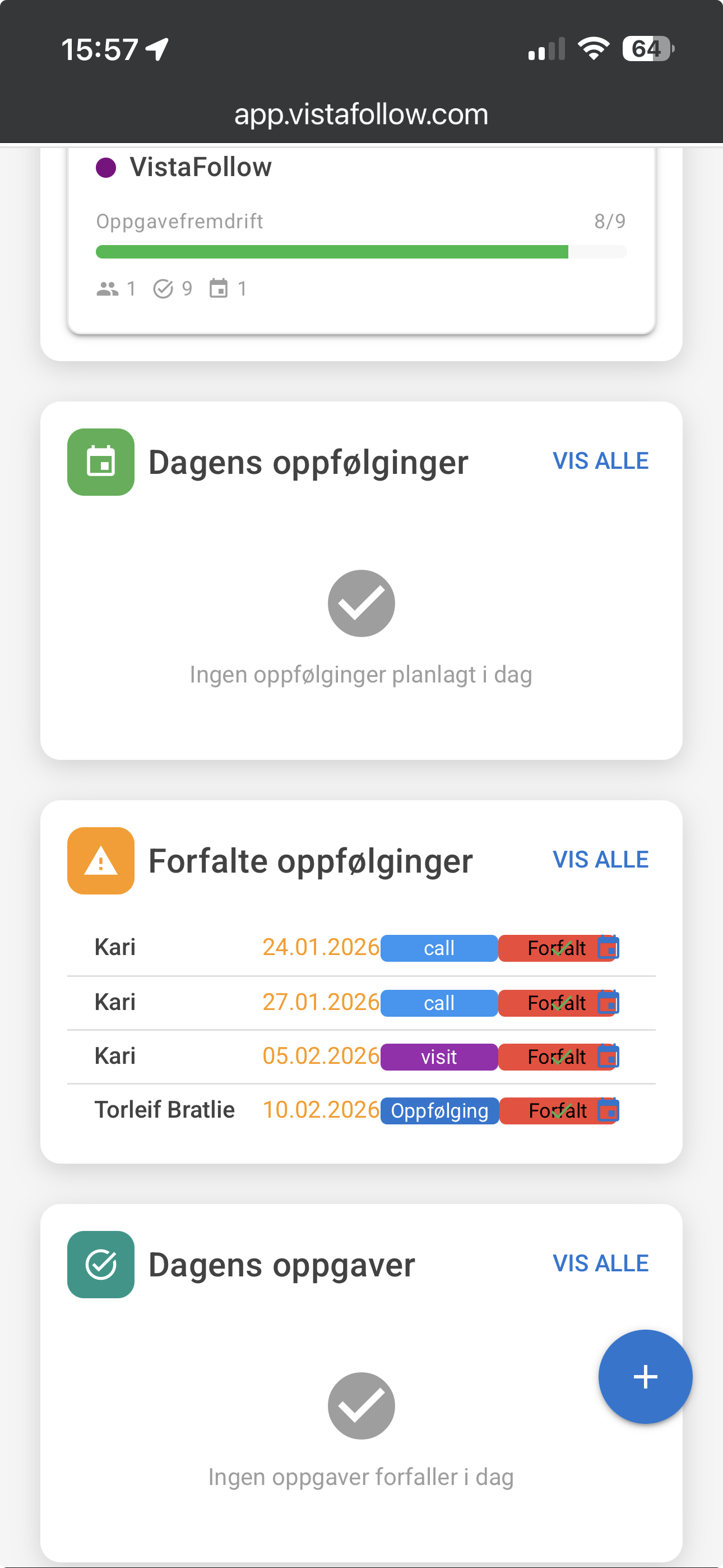The height and width of the screenshot is (1568, 723).
Task: Open VIS ALLE for Forfalte oppfølginger
Action: click(x=600, y=860)
